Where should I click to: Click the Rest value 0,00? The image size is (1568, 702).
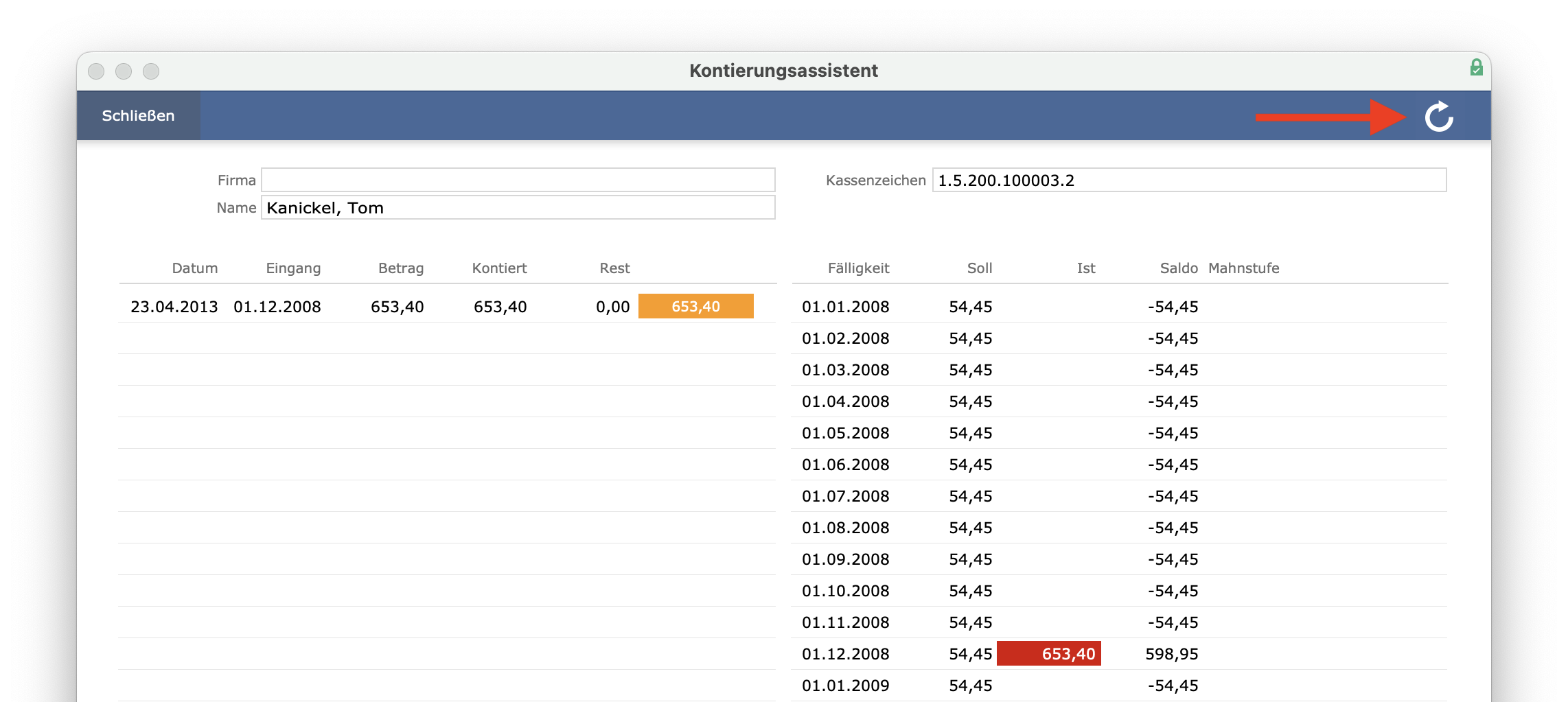point(613,307)
